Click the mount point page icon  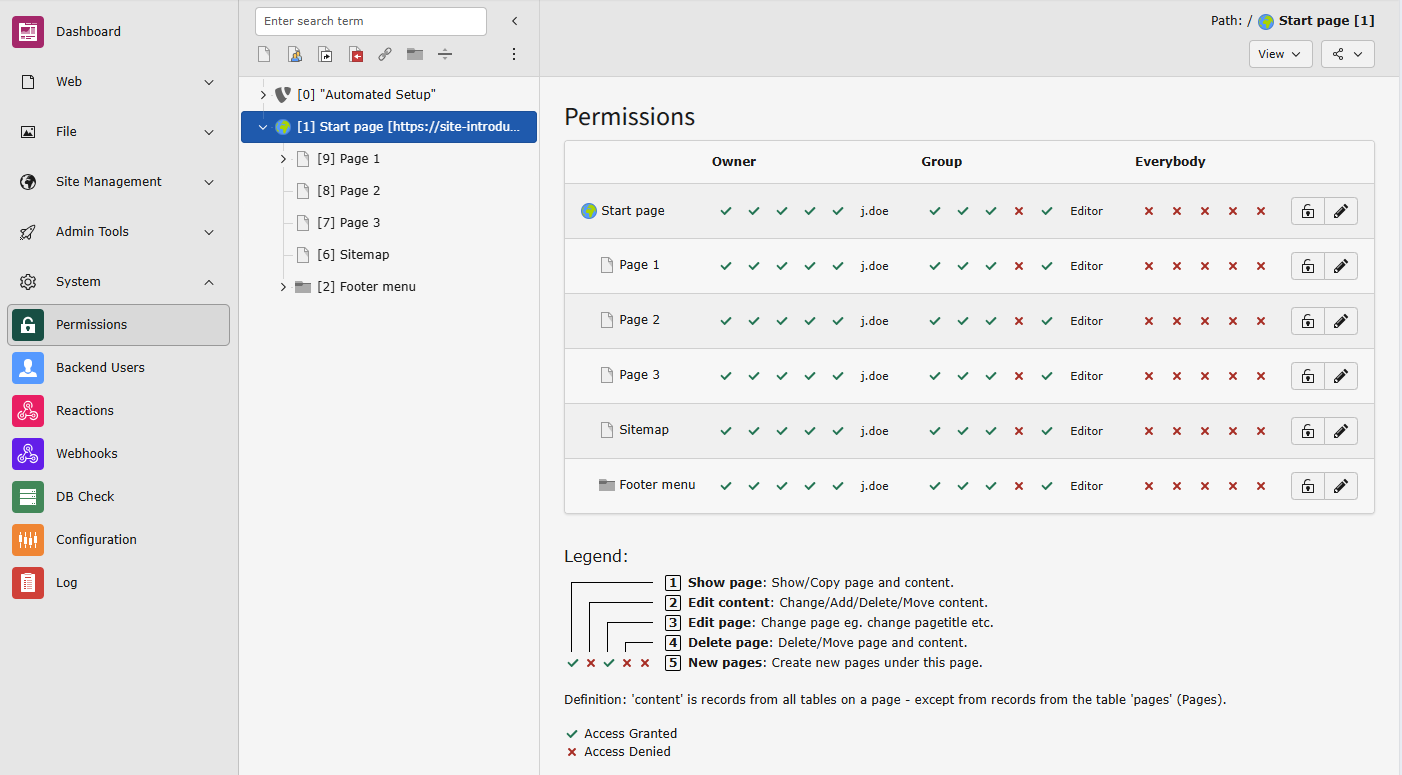355,54
